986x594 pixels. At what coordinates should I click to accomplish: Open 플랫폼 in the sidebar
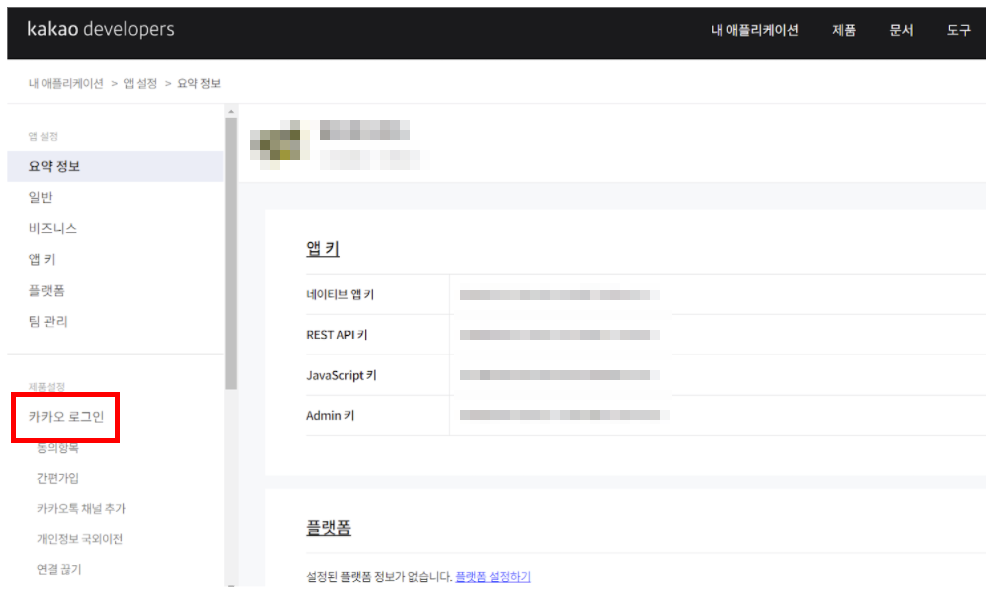pos(47,290)
